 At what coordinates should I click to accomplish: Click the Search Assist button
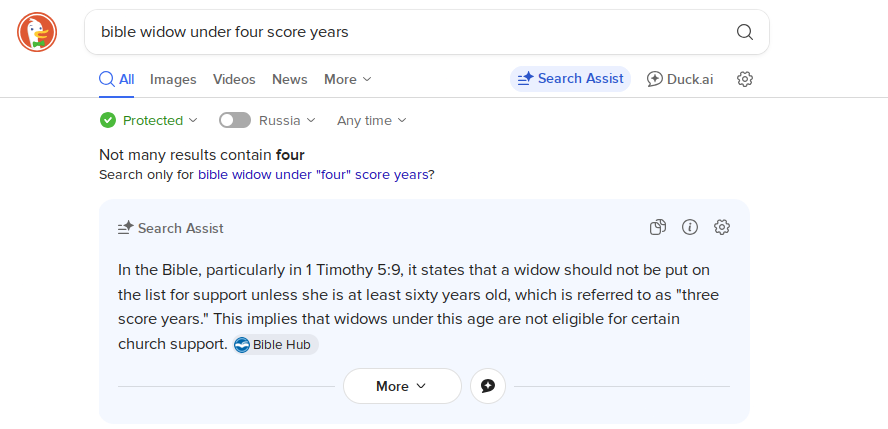(570, 79)
